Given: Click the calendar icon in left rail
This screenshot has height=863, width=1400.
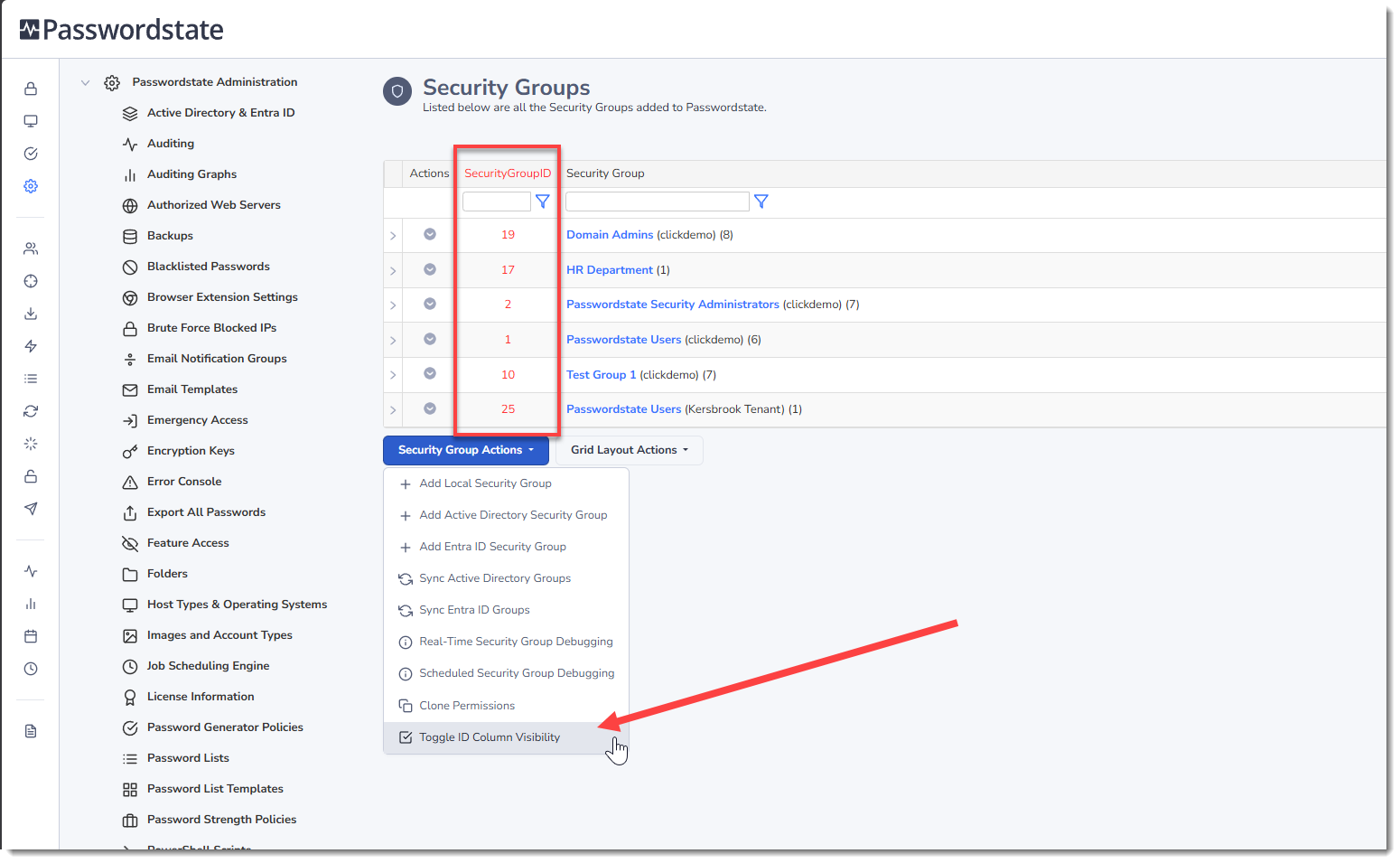Looking at the screenshot, I should pyautogui.click(x=31, y=636).
